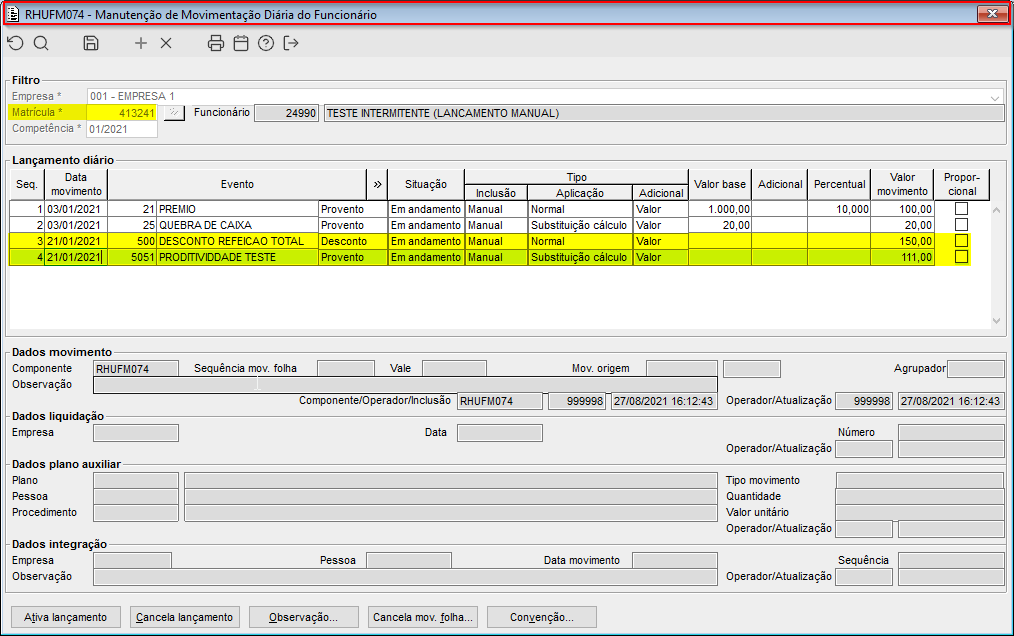Add a new record with plus icon
This screenshot has height=636, width=1014.
141,43
